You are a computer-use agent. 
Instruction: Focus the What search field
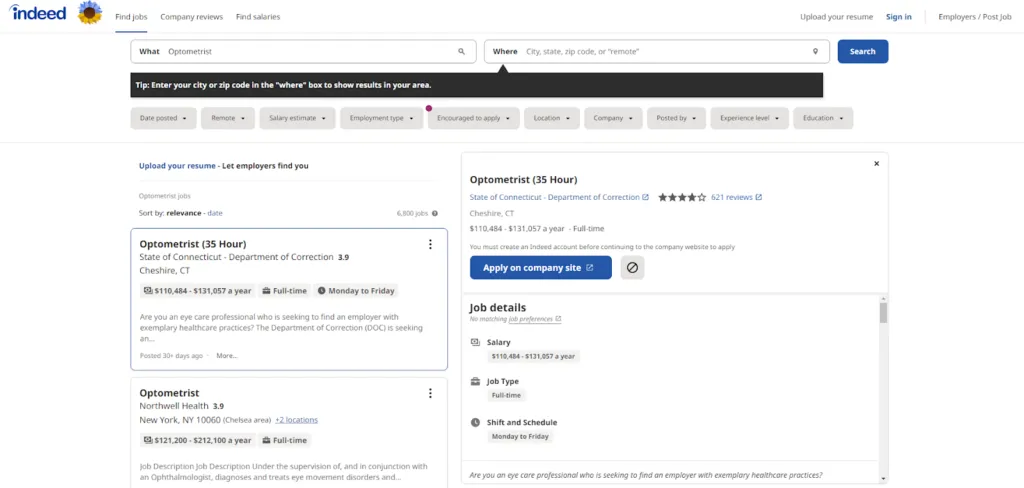304,52
